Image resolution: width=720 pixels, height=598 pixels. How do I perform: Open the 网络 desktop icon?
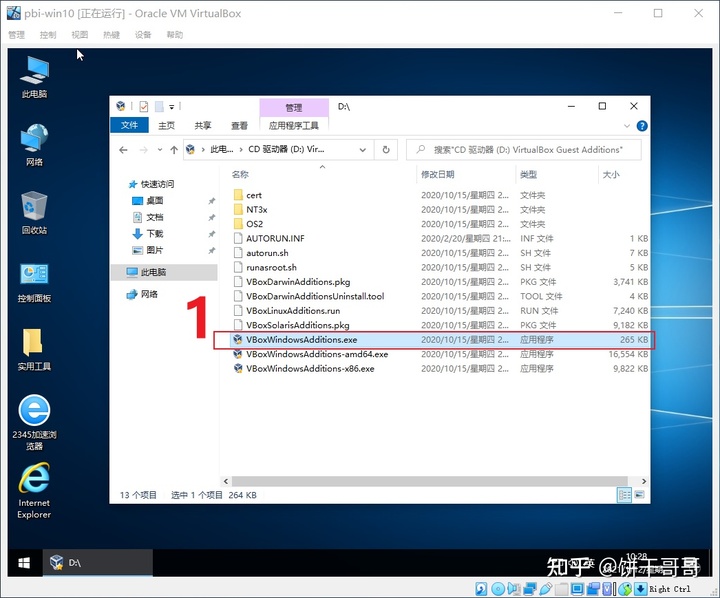coord(34,145)
